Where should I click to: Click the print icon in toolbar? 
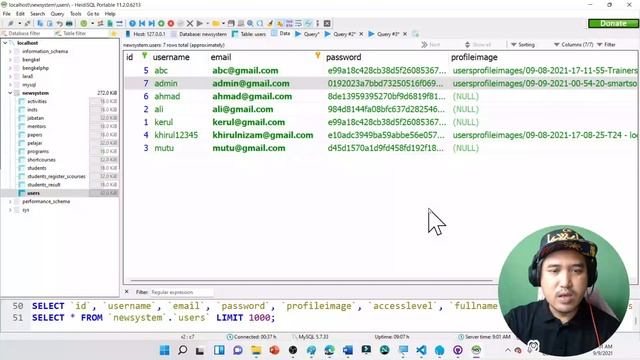pyautogui.click(x=69, y=23)
